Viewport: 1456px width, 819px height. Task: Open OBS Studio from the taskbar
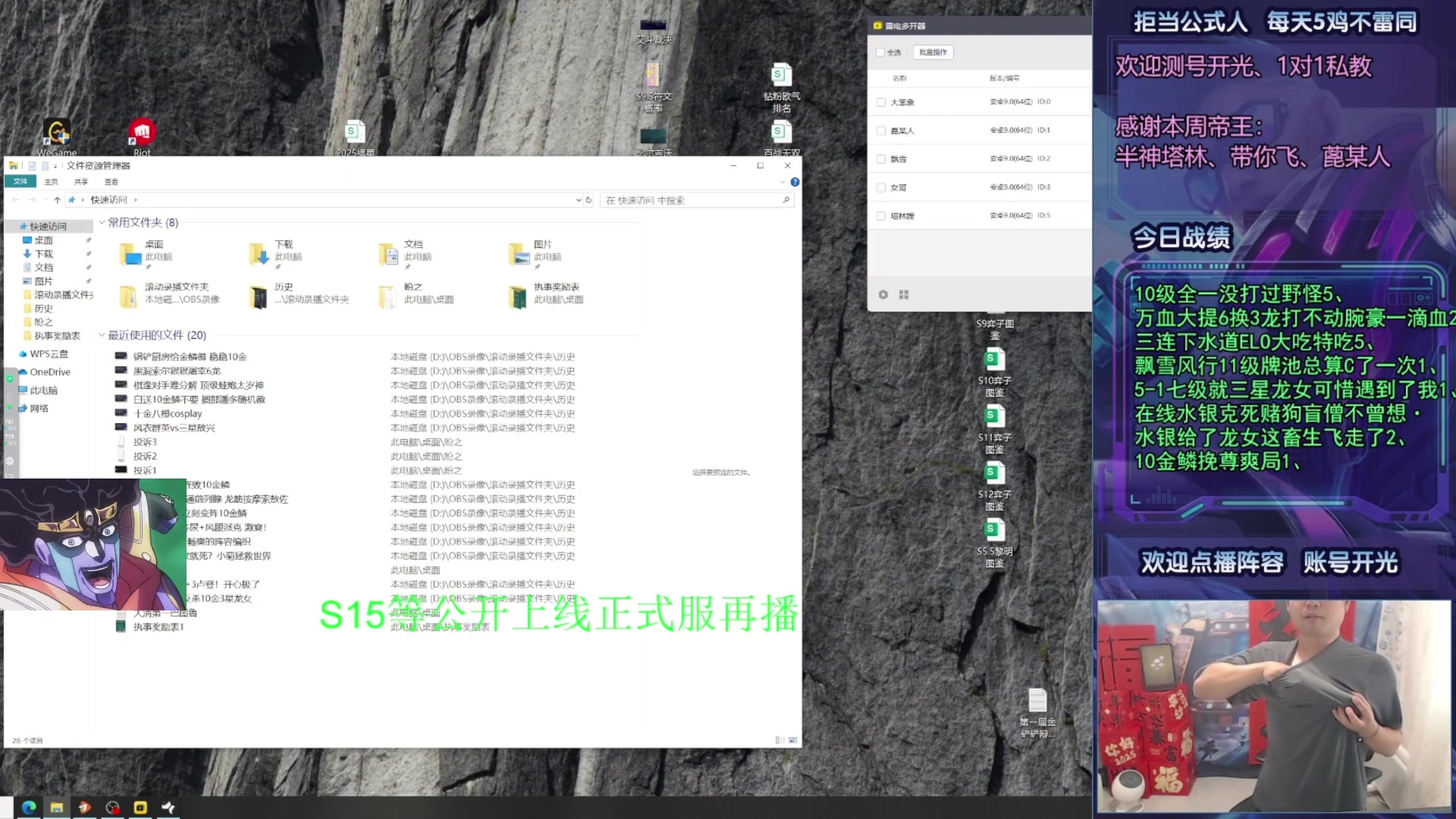112,808
